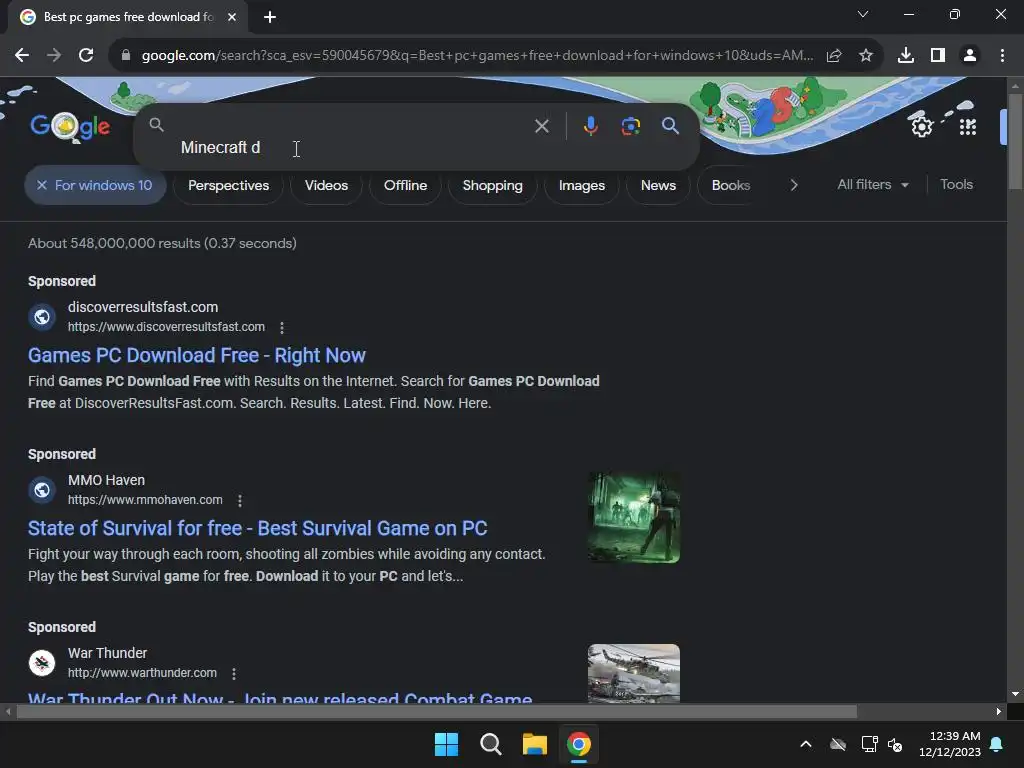
Task: Open search Tools
Action: pos(956,185)
